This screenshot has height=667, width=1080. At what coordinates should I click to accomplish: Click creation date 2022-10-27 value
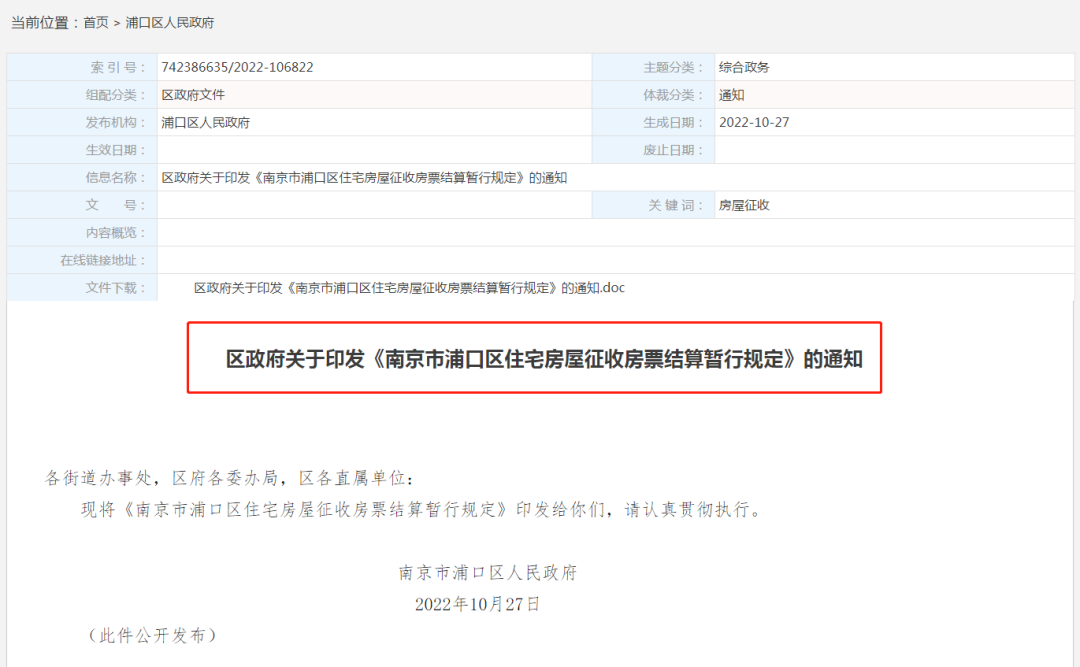click(754, 123)
